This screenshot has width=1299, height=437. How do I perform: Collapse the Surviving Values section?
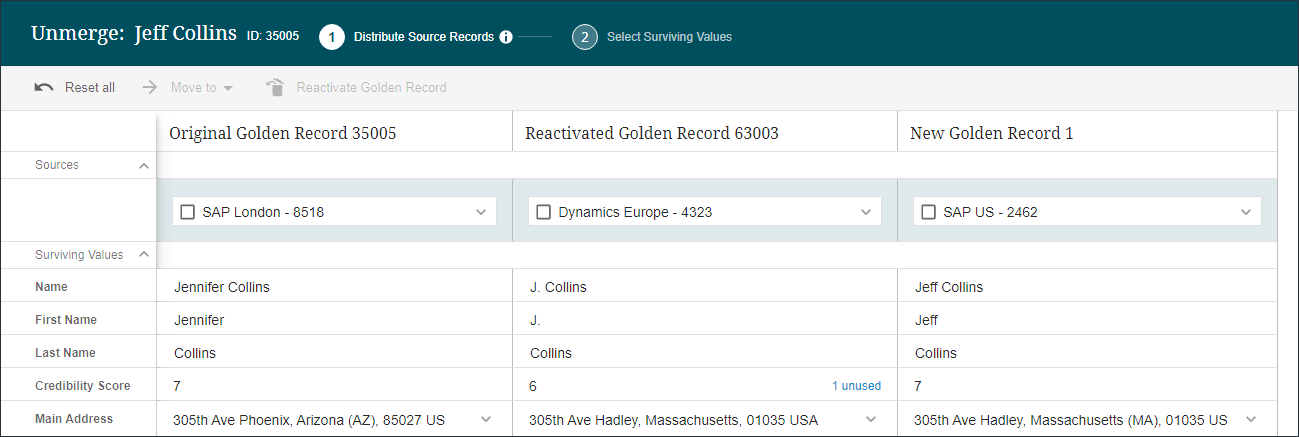[x=143, y=255]
